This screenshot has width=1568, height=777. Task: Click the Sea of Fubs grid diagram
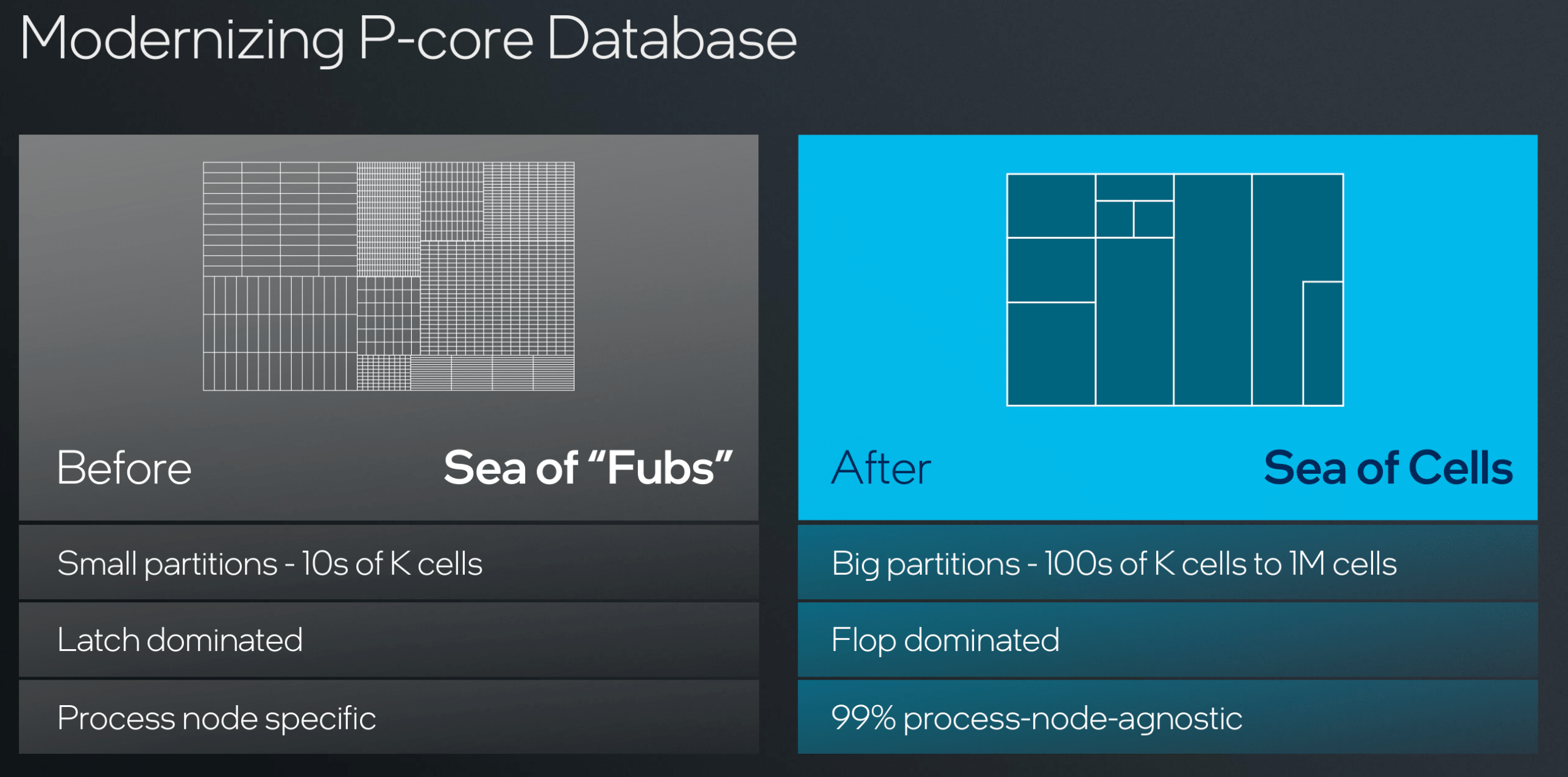pos(388,276)
